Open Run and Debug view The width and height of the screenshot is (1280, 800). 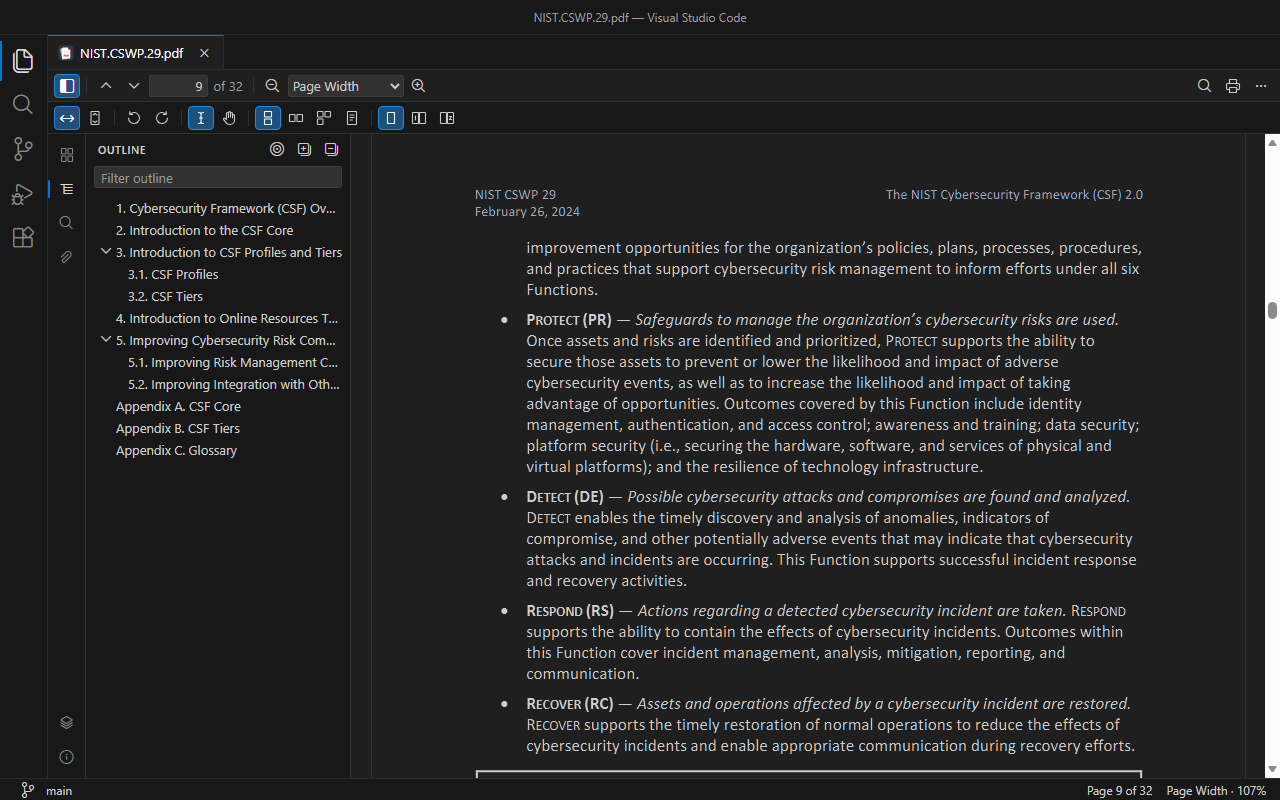point(23,193)
